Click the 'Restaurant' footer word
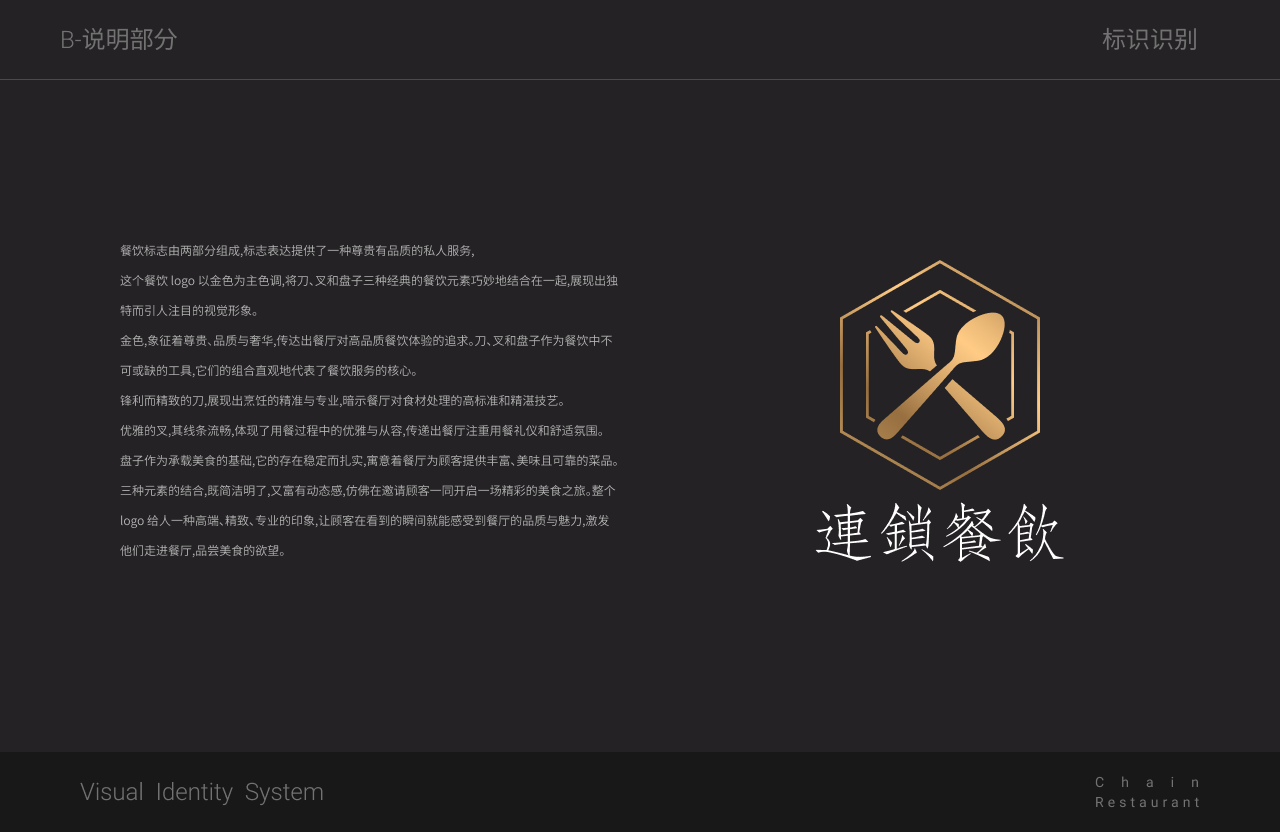This screenshot has width=1280, height=832. [x=1148, y=802]
